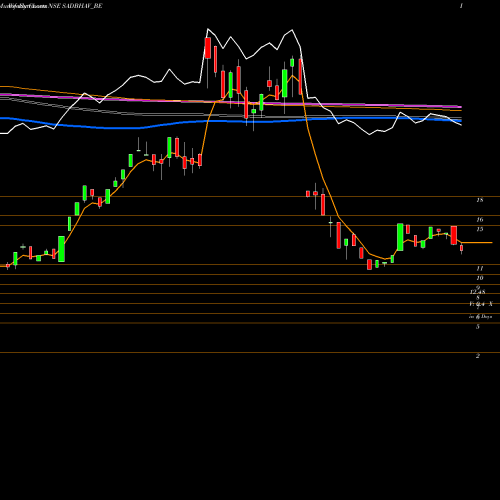
Task: Select the 2 price level label
Action: (x=478, y=356)
